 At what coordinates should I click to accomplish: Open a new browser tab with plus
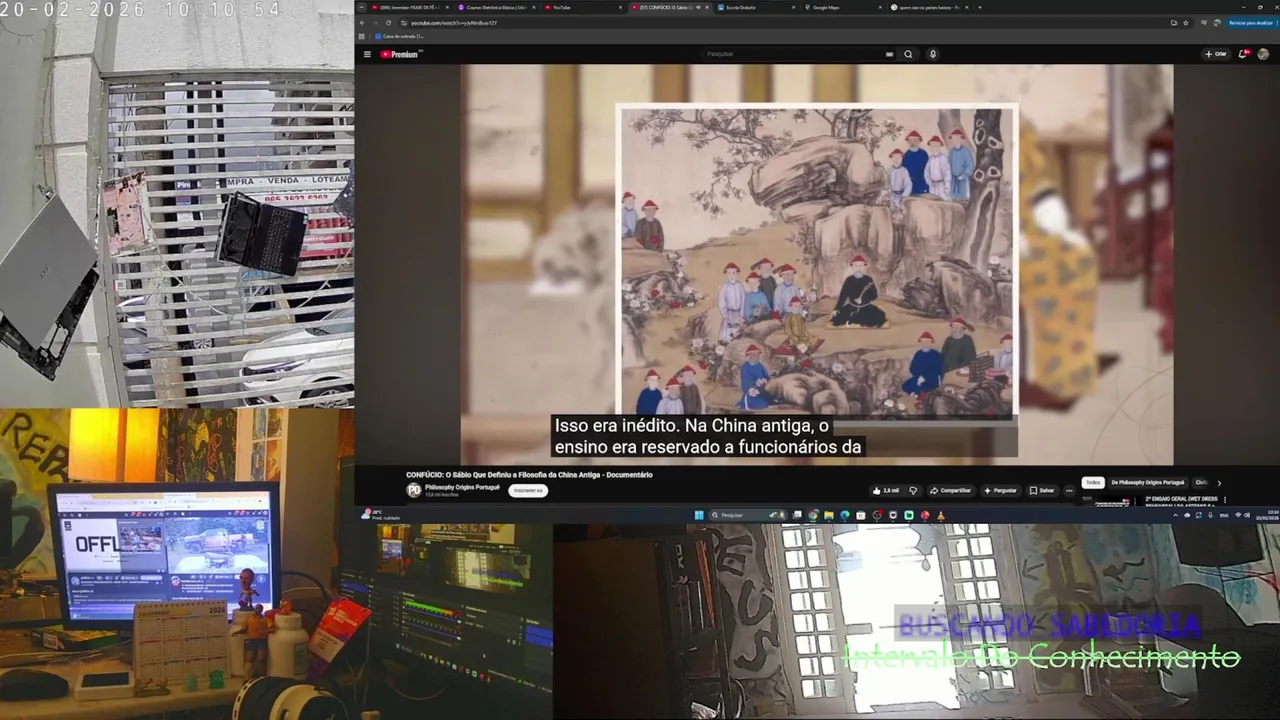980,7
